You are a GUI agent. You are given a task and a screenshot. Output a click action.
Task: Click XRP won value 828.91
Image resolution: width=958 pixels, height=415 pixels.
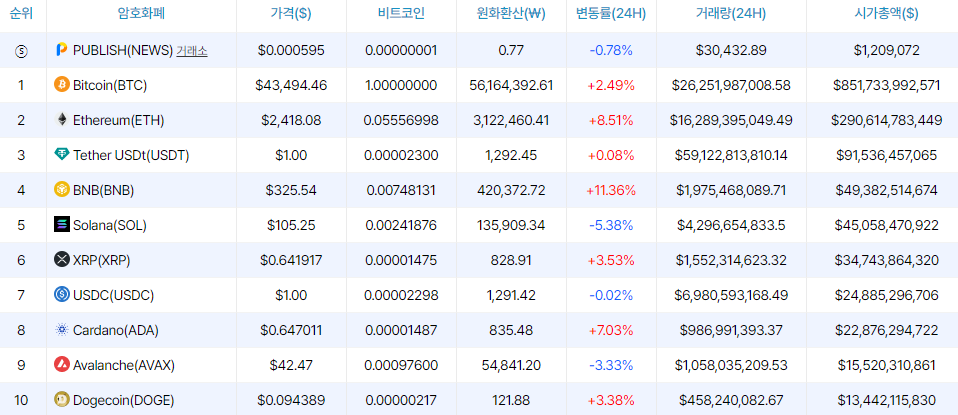coord(511,260)
